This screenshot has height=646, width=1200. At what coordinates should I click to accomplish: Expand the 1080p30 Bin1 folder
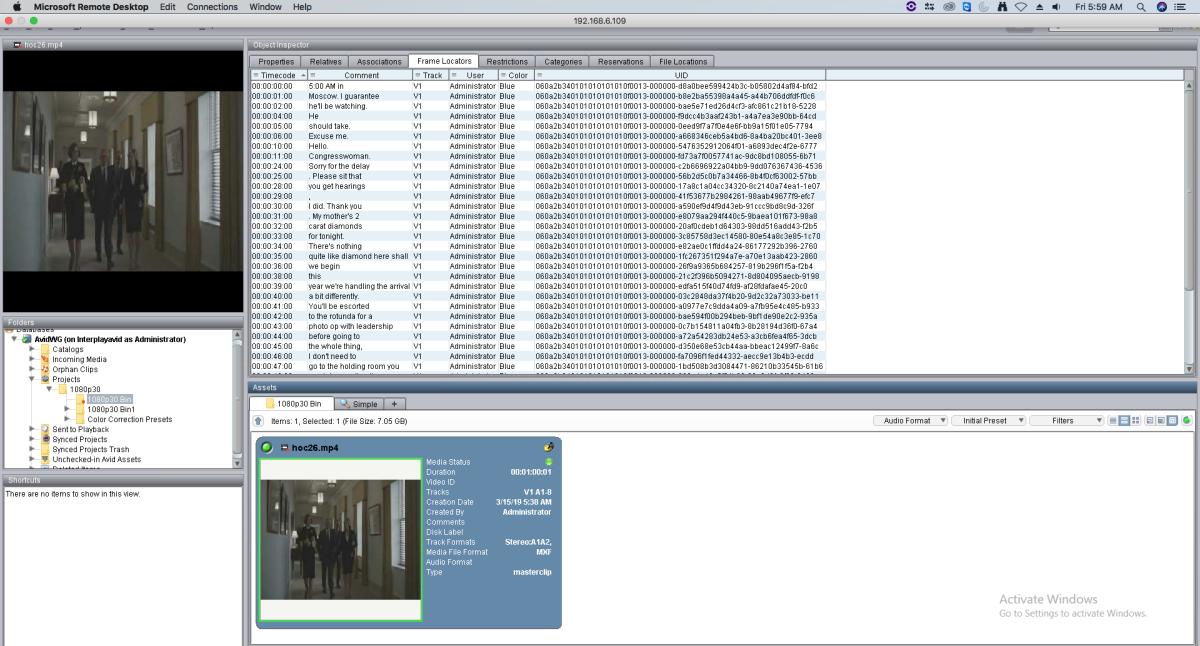(x=67, y=409)
